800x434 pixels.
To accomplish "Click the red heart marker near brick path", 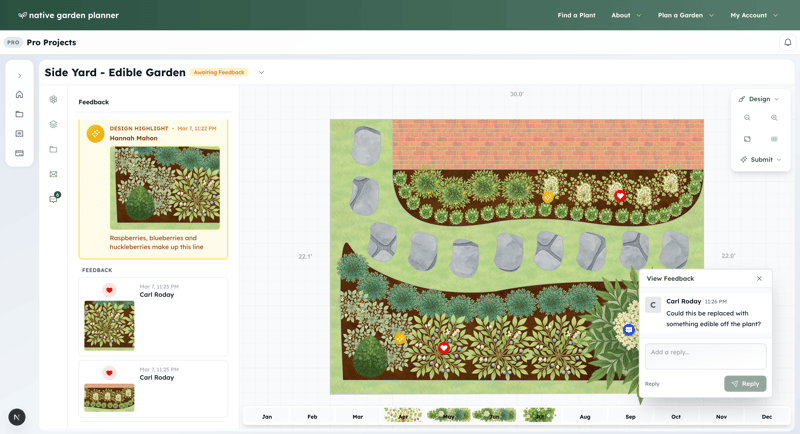I will tap(620, 196).
